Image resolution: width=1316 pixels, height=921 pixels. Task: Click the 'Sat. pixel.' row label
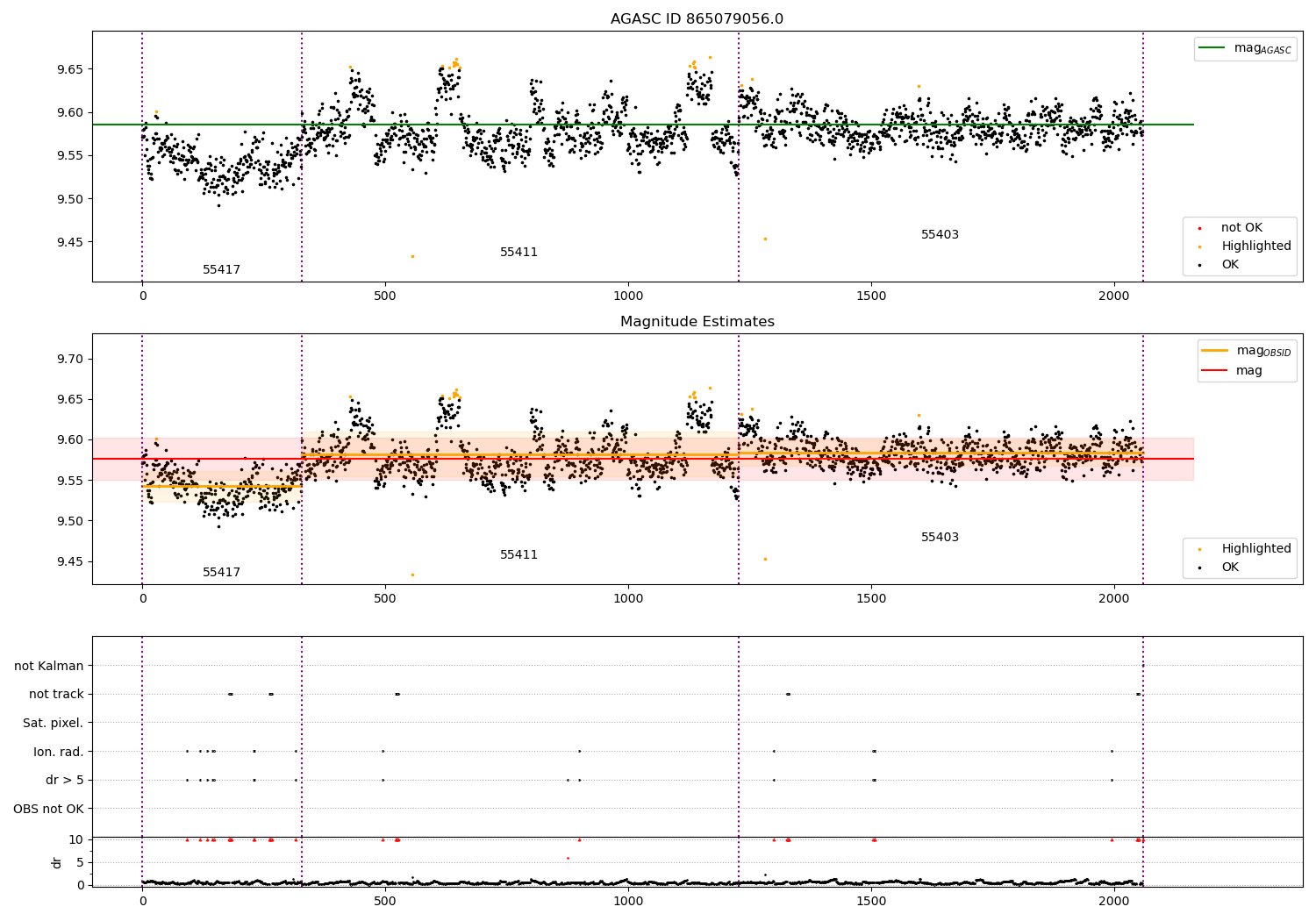tap(53, 723)
